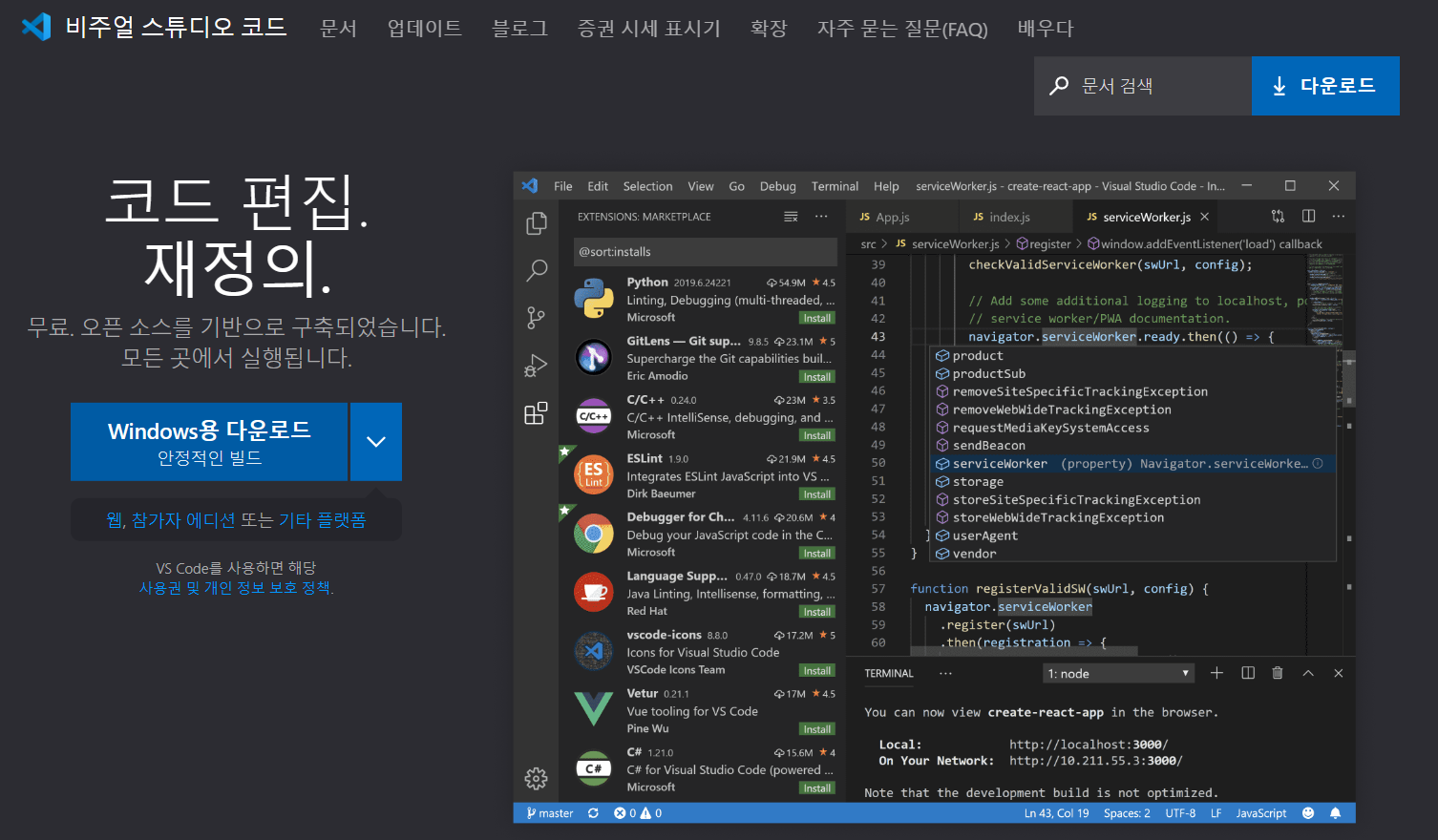Open the 웹, 참가자 에디션 또는 기타 플랫폼 link

pos(236,520)
